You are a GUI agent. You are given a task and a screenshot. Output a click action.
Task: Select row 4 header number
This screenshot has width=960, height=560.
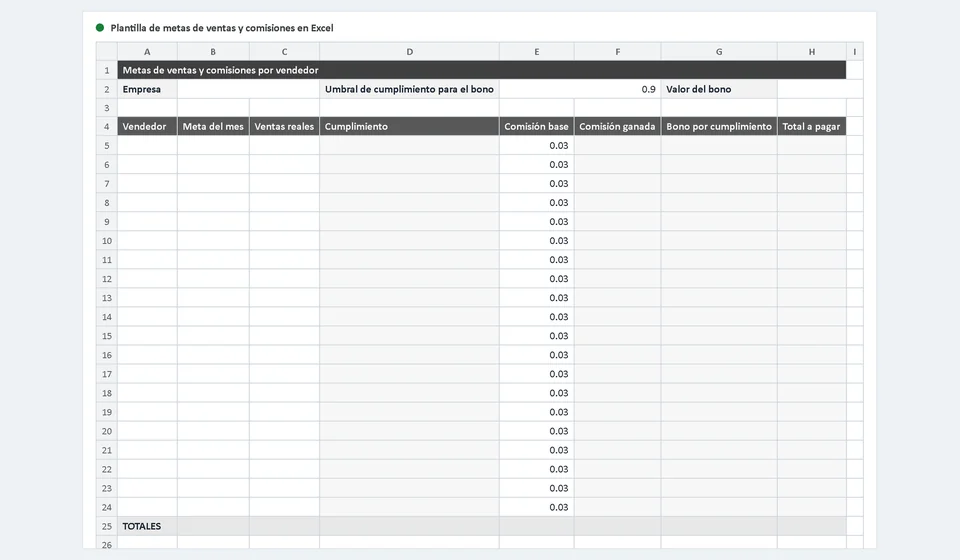(x=107, y=126)
